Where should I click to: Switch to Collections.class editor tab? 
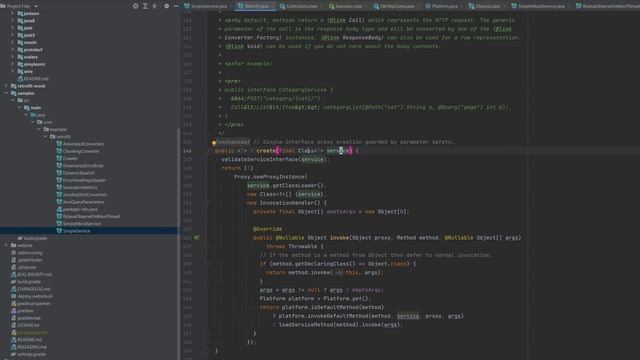(x=301, y=6)
